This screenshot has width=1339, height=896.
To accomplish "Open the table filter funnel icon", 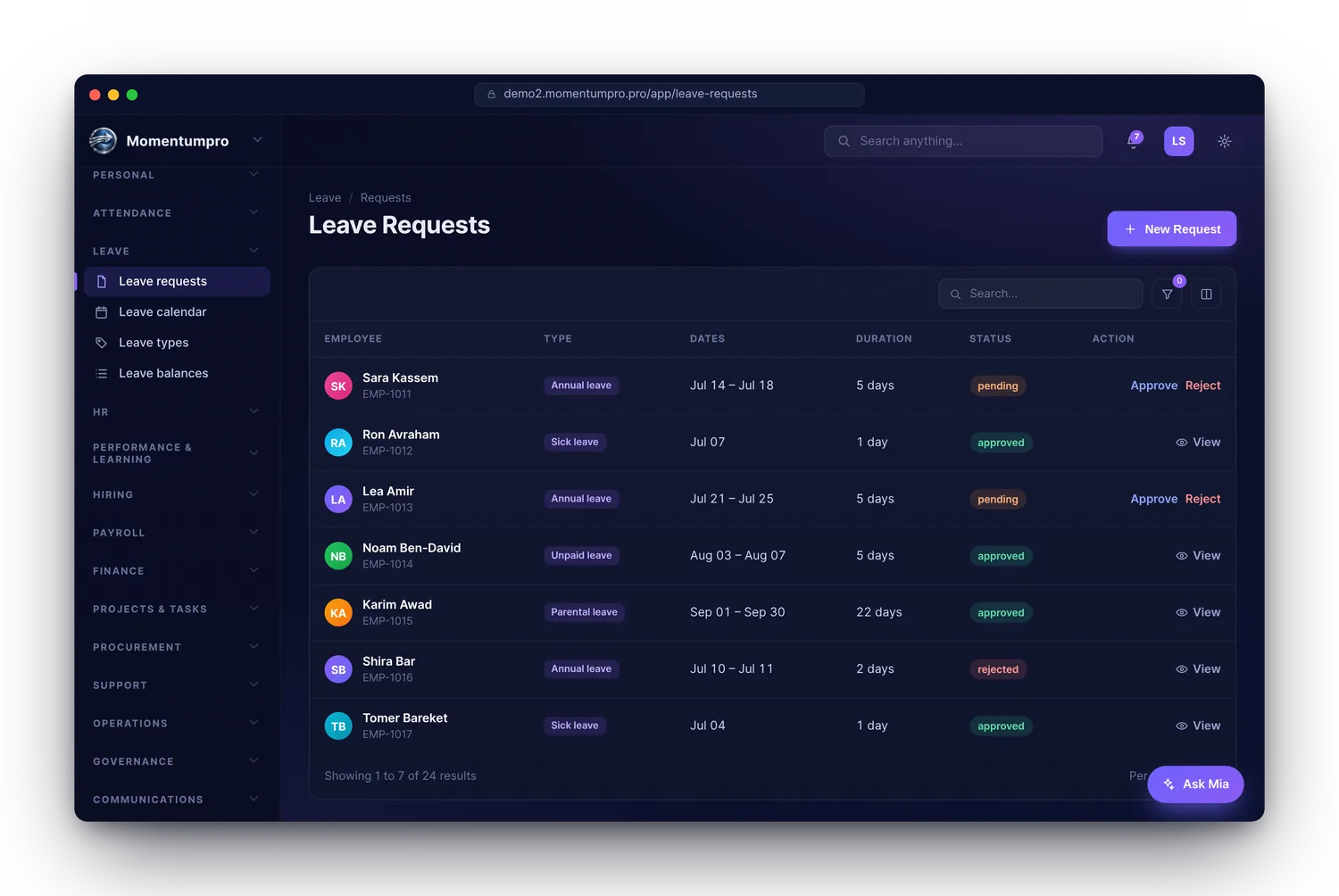I will click(1167, 294).
